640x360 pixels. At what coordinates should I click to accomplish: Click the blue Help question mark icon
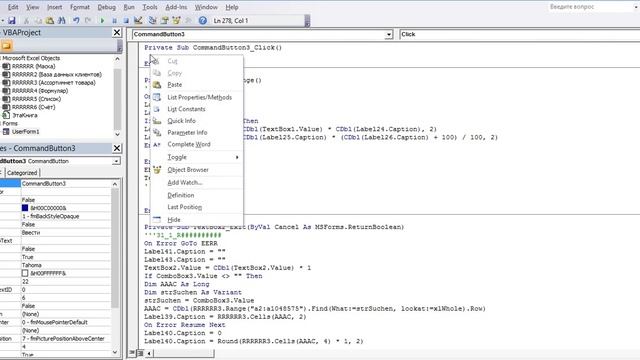tap(202, 20)
